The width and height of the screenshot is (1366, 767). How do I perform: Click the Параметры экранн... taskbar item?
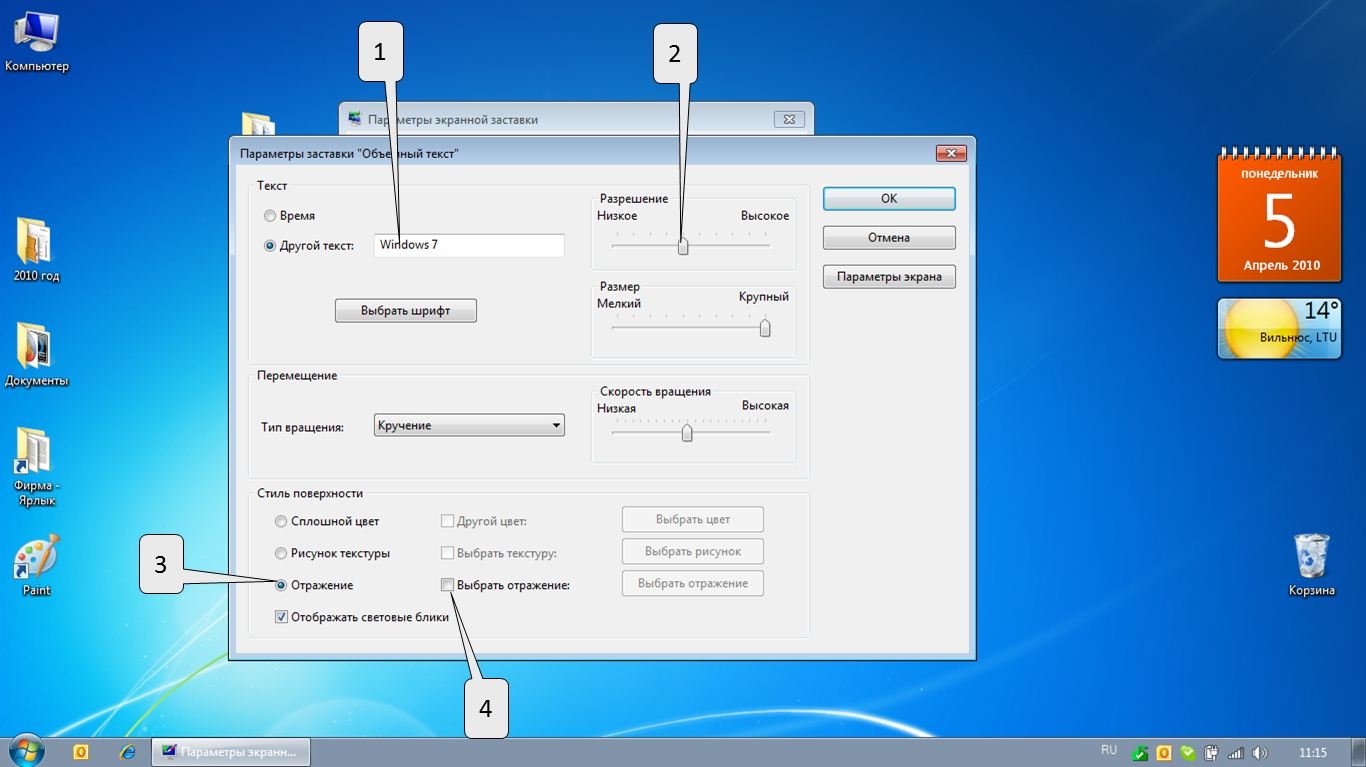[230, 752]
